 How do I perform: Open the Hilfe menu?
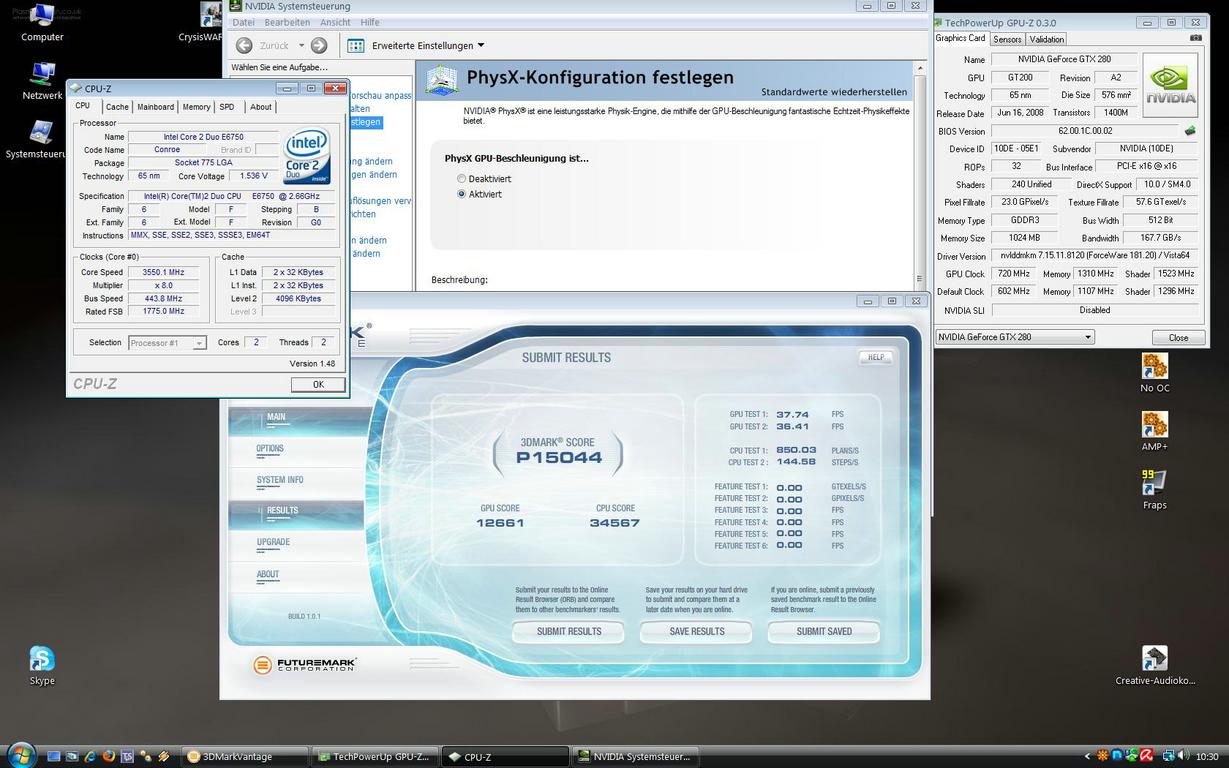click(x=370, y=22)
